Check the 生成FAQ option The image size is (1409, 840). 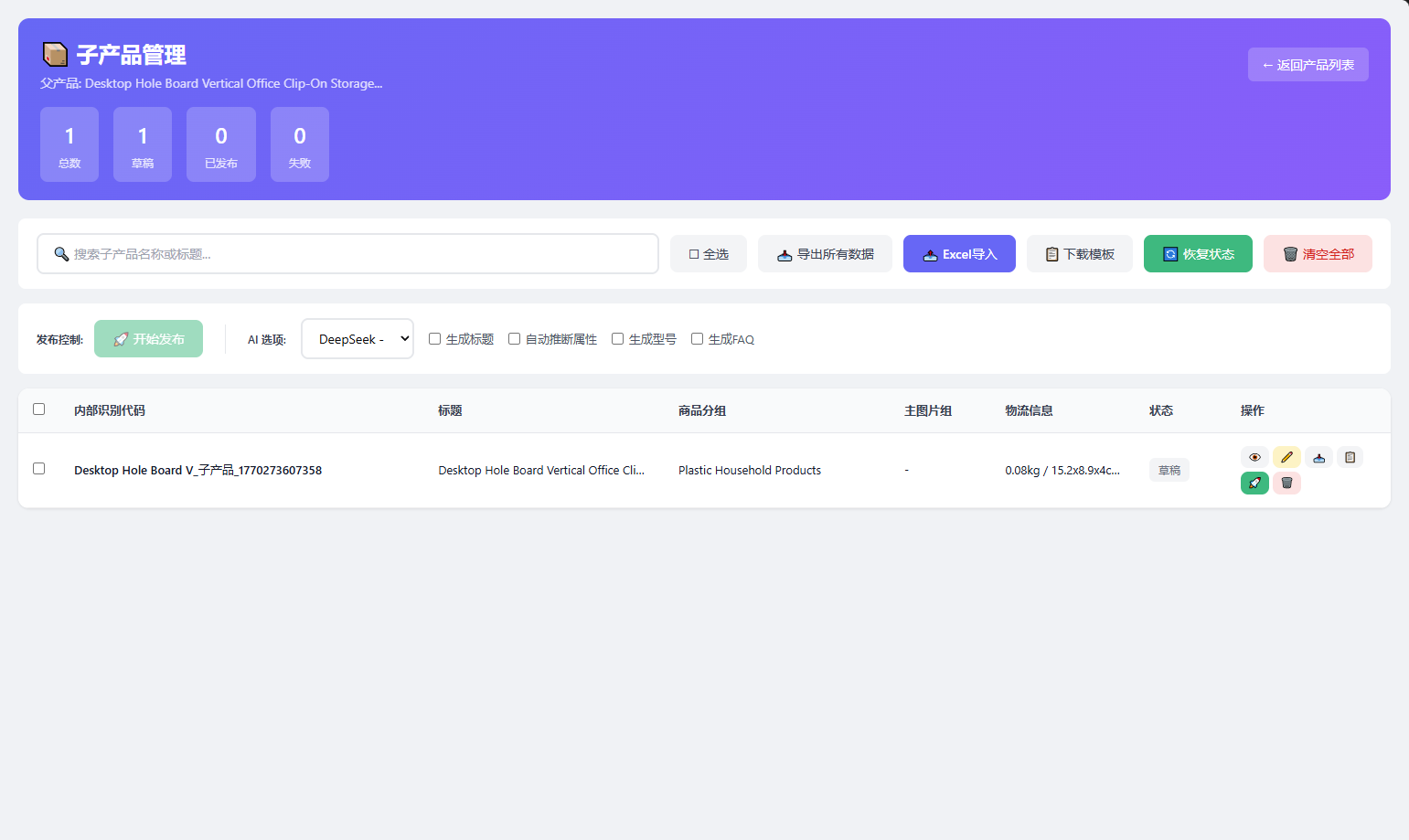[698, 339]
